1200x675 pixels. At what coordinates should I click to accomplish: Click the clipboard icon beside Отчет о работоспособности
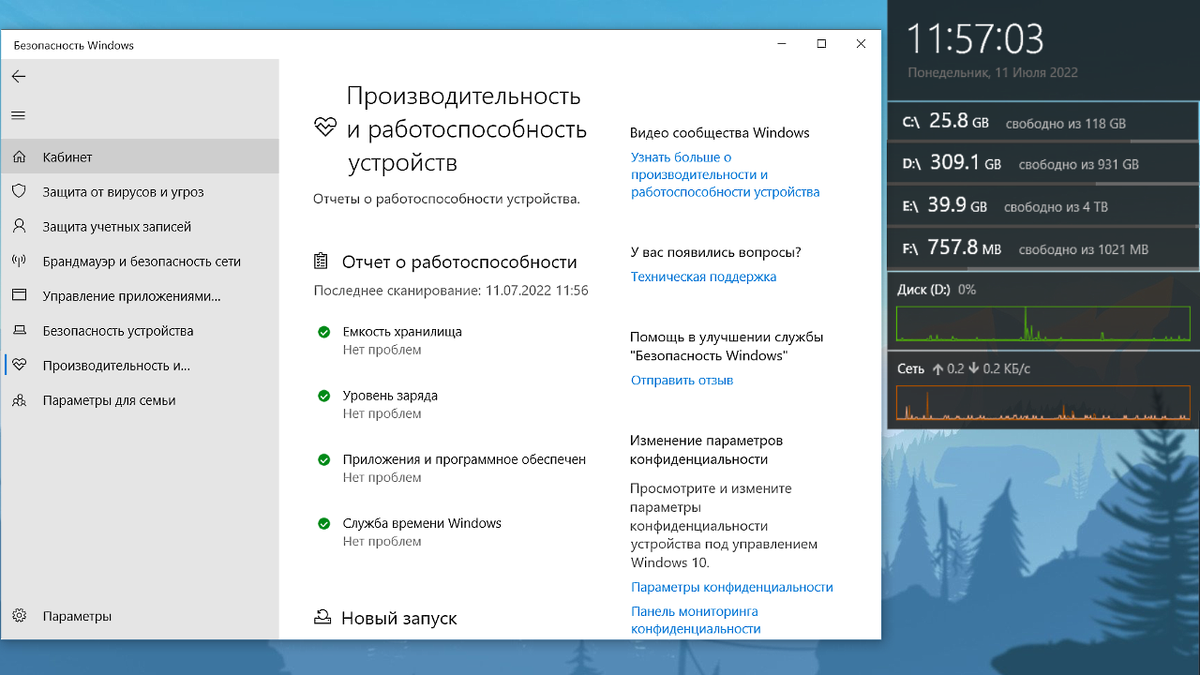pos(321,261)
